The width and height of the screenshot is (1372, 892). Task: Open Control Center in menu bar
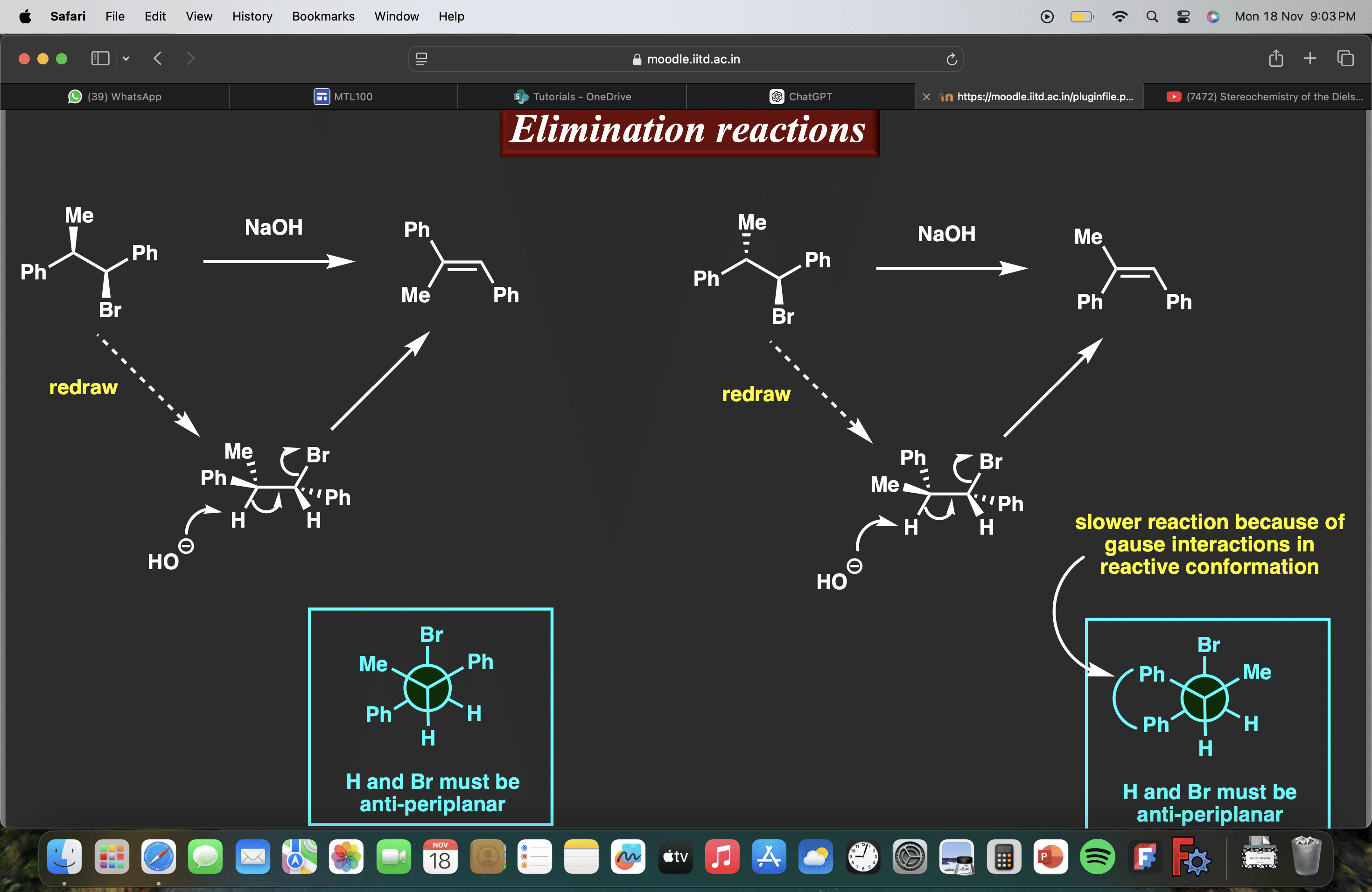click(1183, 16)
